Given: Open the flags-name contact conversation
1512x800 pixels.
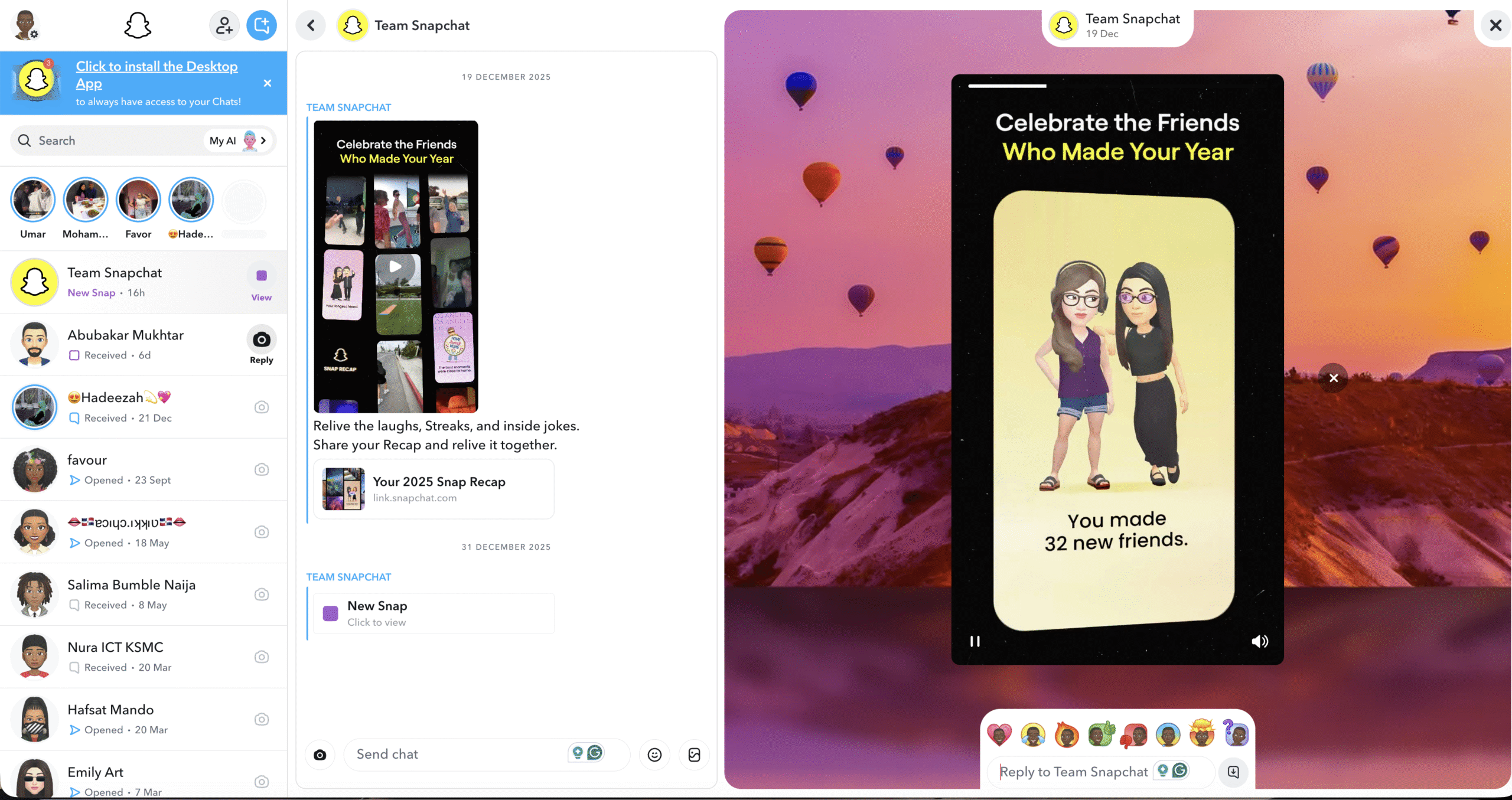Looking at the screenshot, I should (144, 532).
